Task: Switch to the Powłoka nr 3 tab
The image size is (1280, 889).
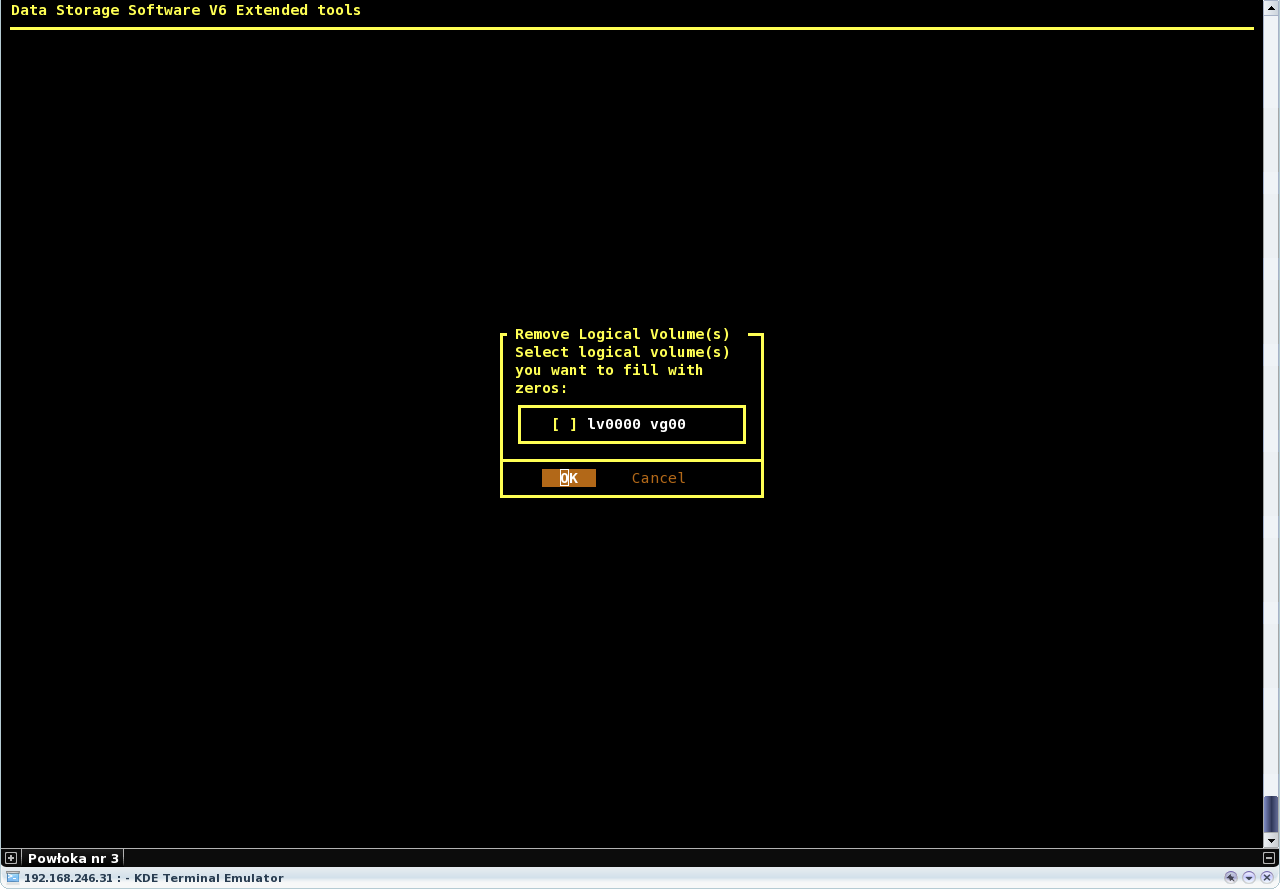Action: coord(73,858)
